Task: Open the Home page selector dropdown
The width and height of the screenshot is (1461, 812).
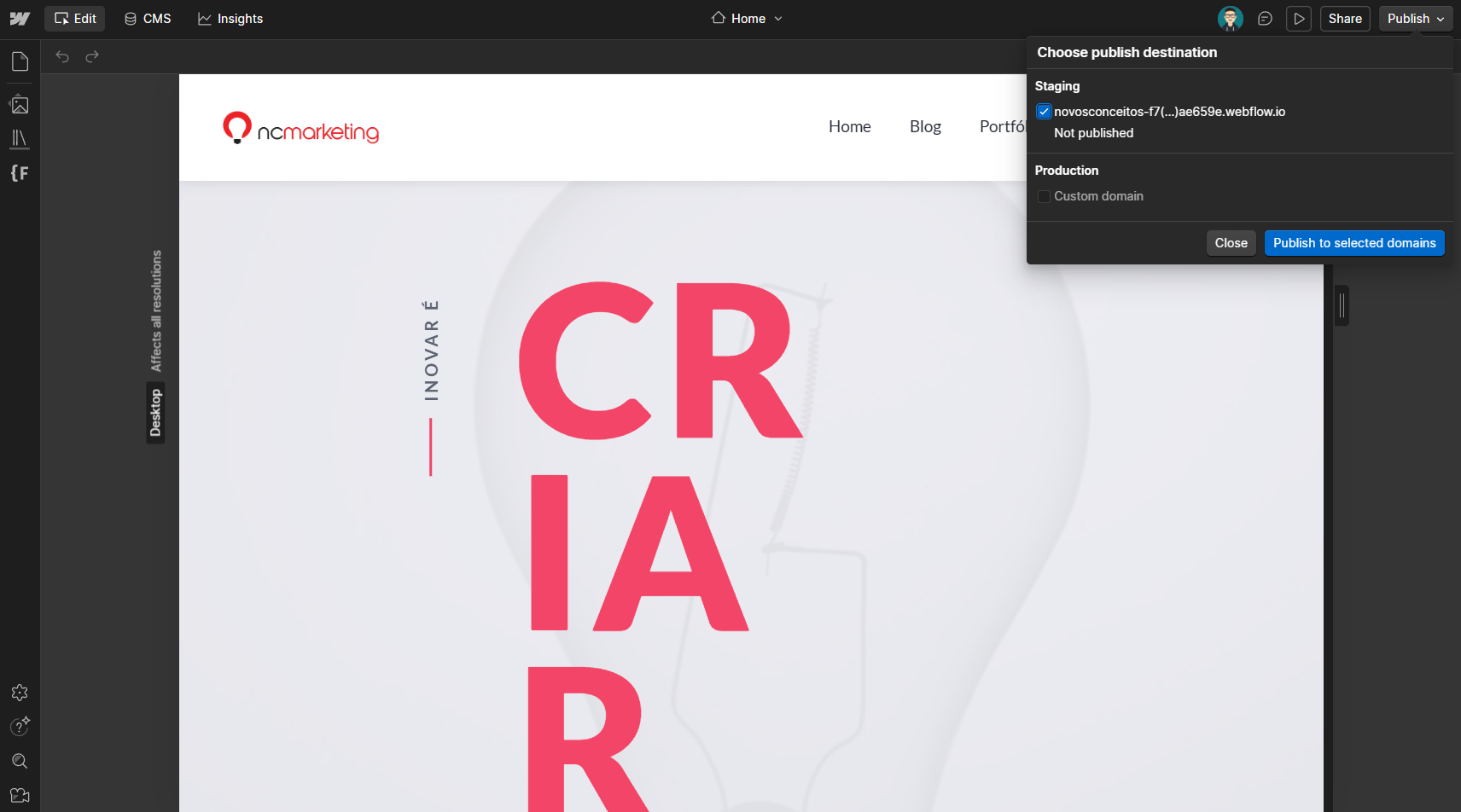Action: (747, 19)
